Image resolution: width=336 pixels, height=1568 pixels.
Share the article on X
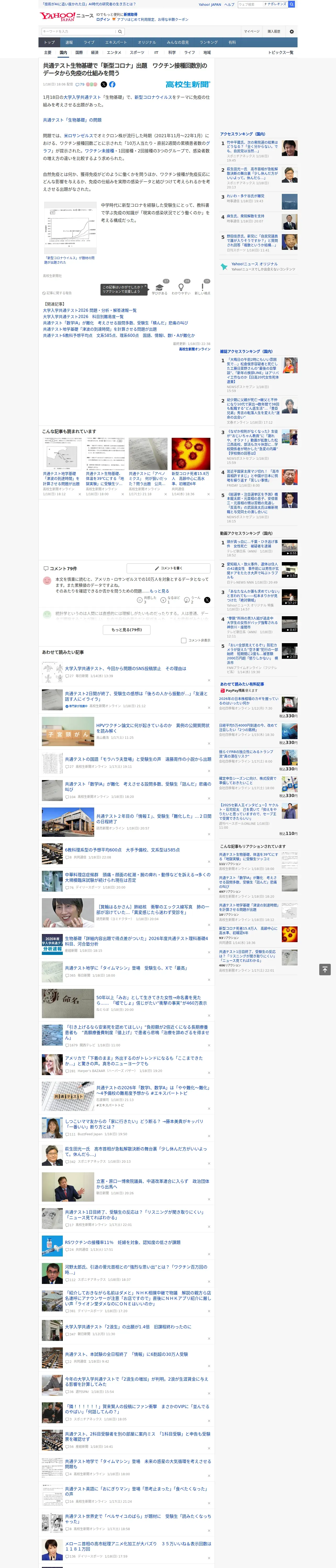[104, 85]
